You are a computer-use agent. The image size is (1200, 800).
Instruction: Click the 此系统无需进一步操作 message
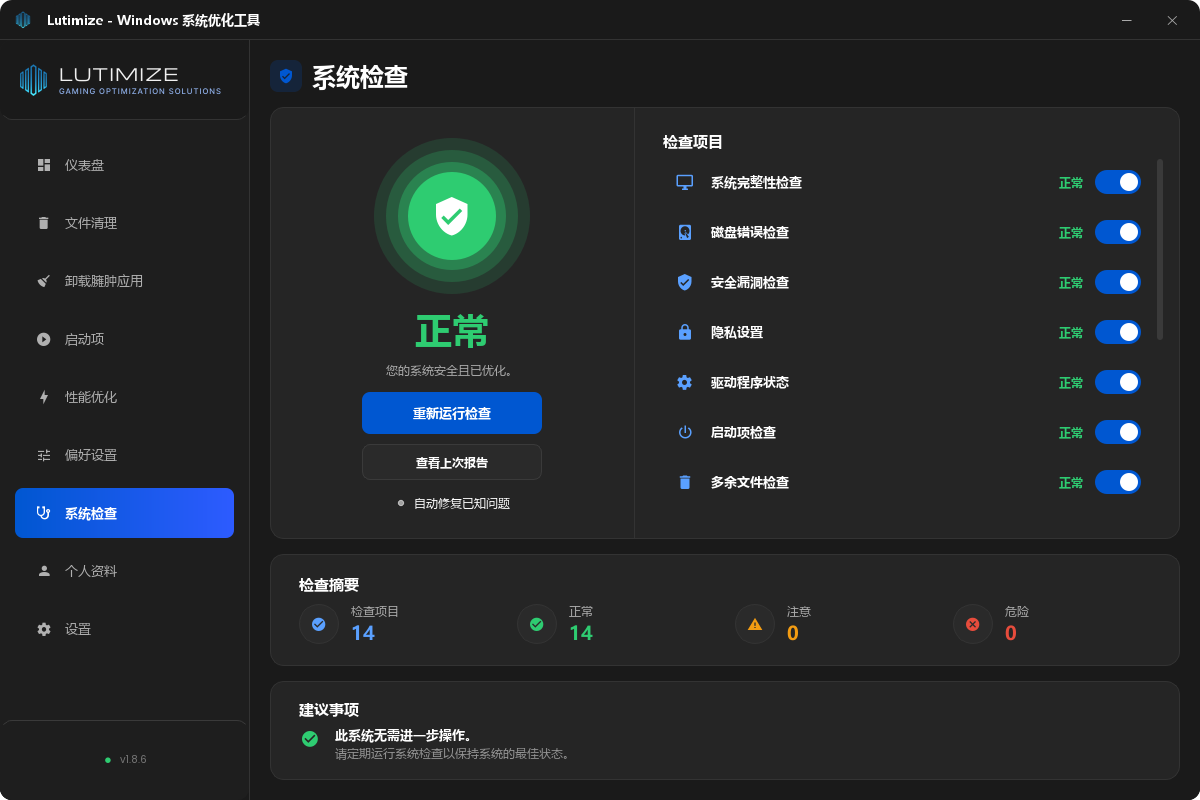403,736
